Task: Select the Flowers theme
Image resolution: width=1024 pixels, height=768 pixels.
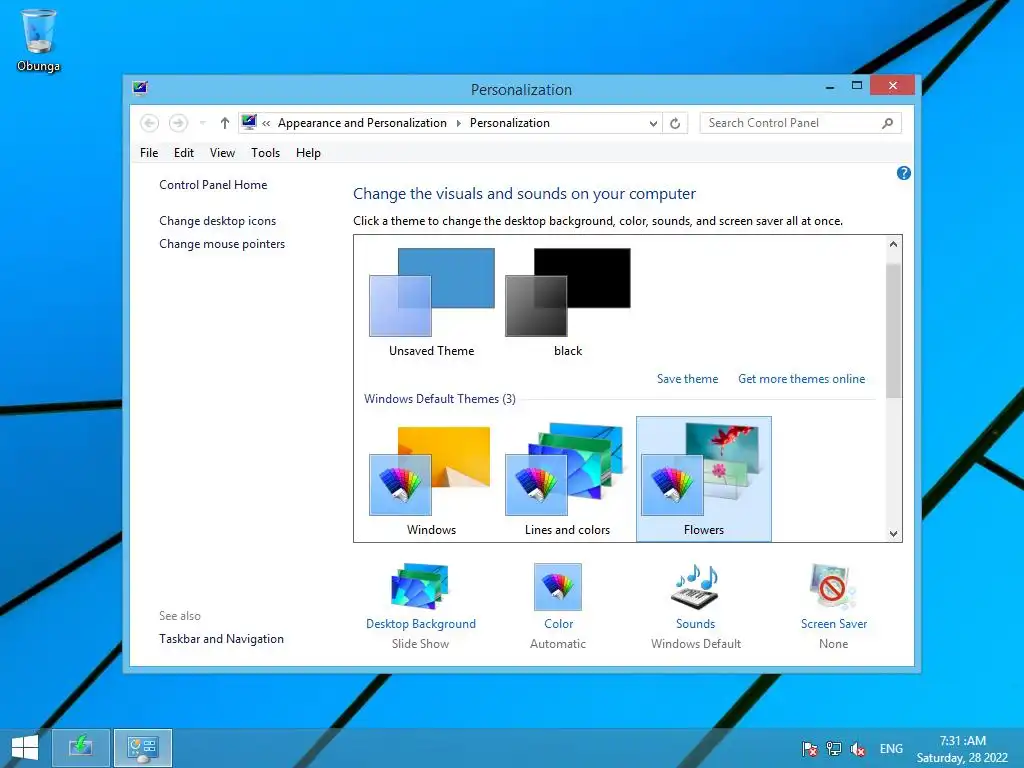Action: pyautogui.click(x=704, y=480)
